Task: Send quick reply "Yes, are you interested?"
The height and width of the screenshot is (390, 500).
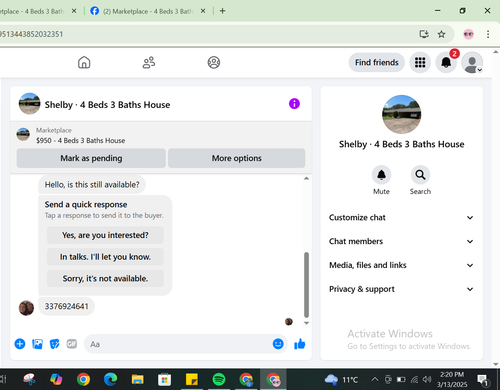Action: click(x=105, y=235)
